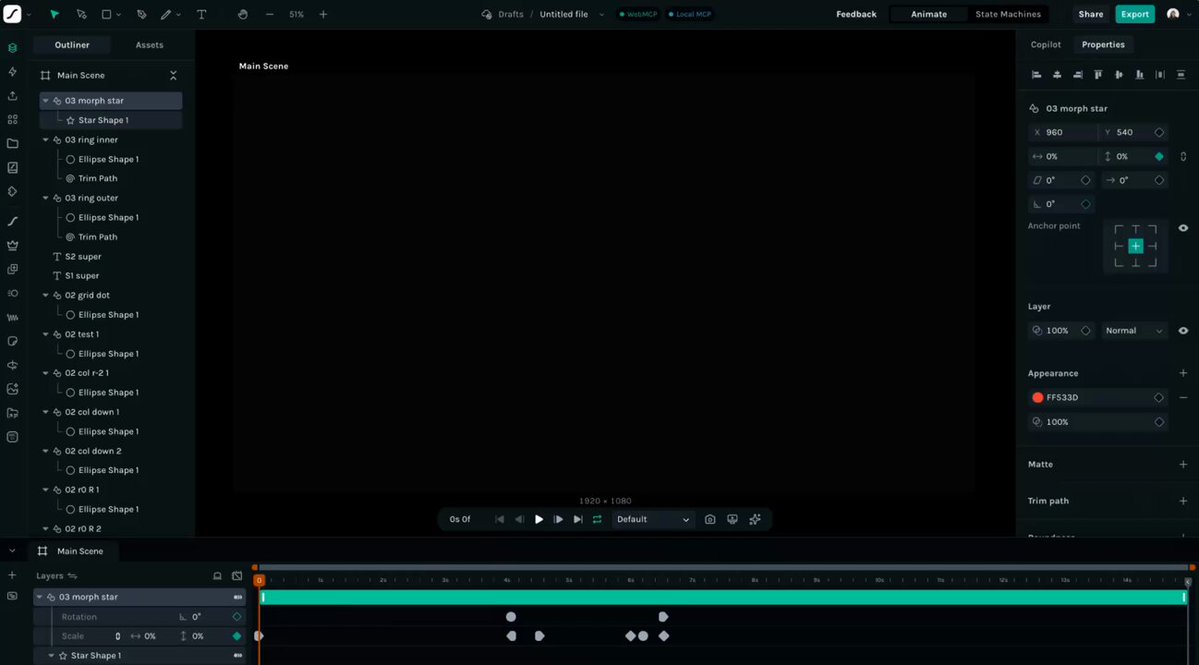1199x665 pixels.
Task: Select the Hand pan tool
Action: point(242,15)
